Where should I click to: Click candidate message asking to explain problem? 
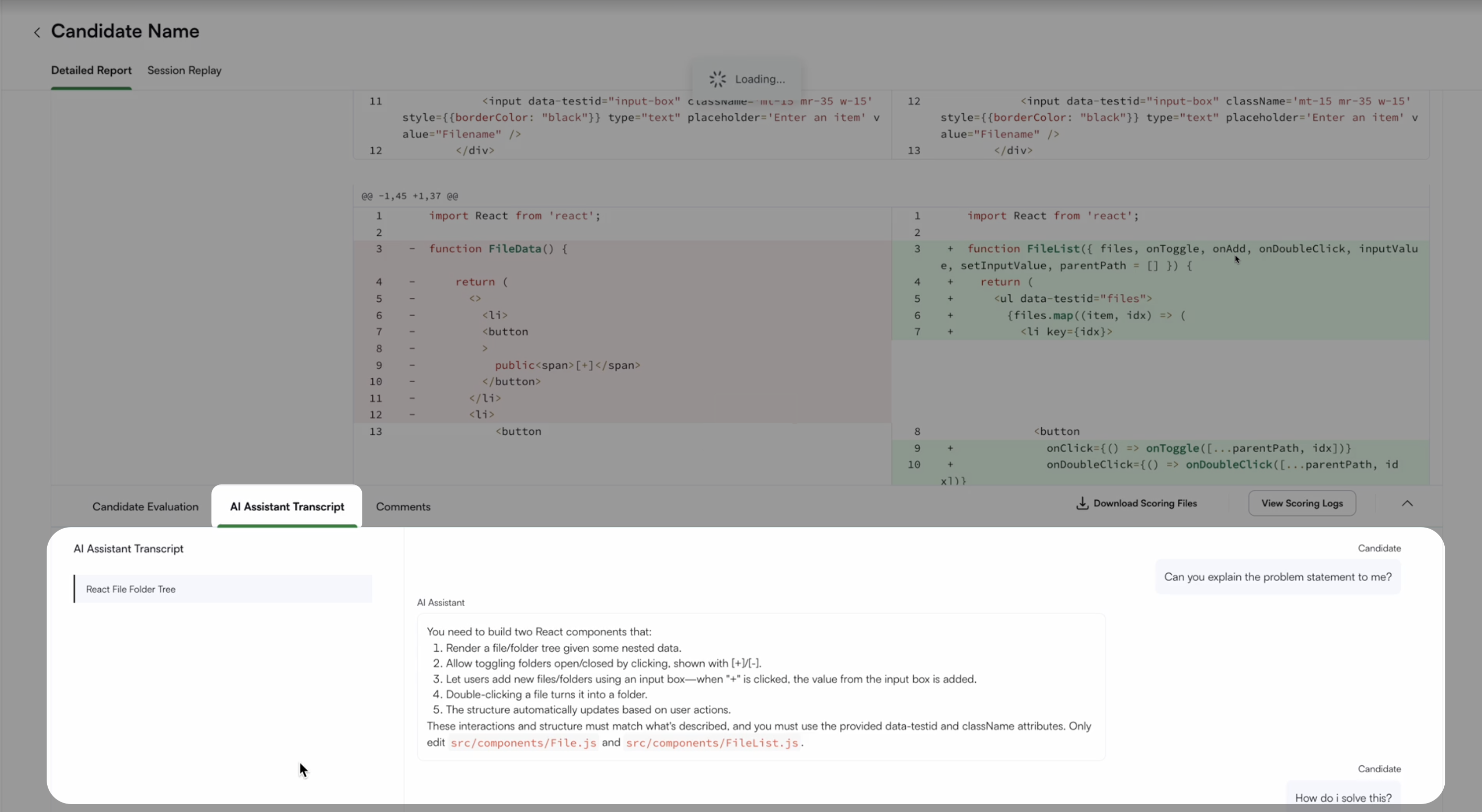point(1277,577)
